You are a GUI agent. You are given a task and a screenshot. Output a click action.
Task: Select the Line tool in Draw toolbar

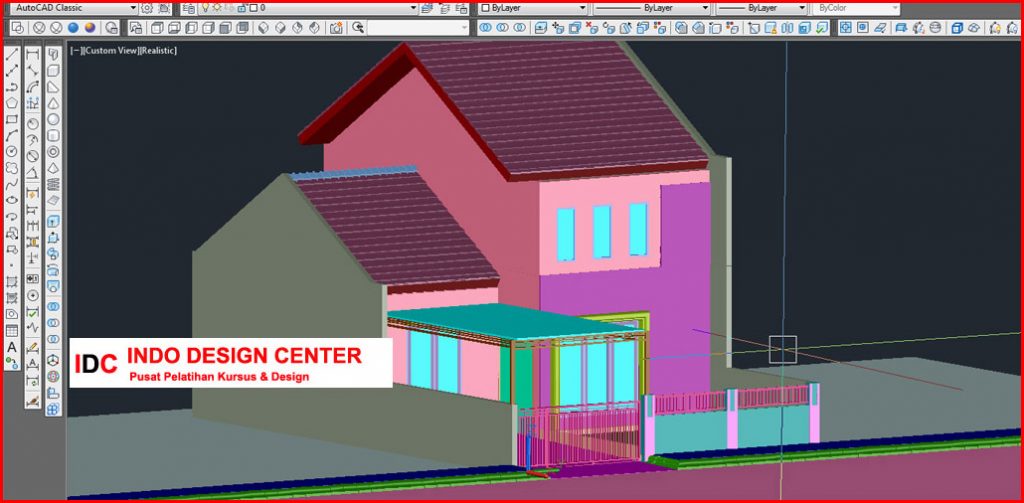tap(12, 55)
